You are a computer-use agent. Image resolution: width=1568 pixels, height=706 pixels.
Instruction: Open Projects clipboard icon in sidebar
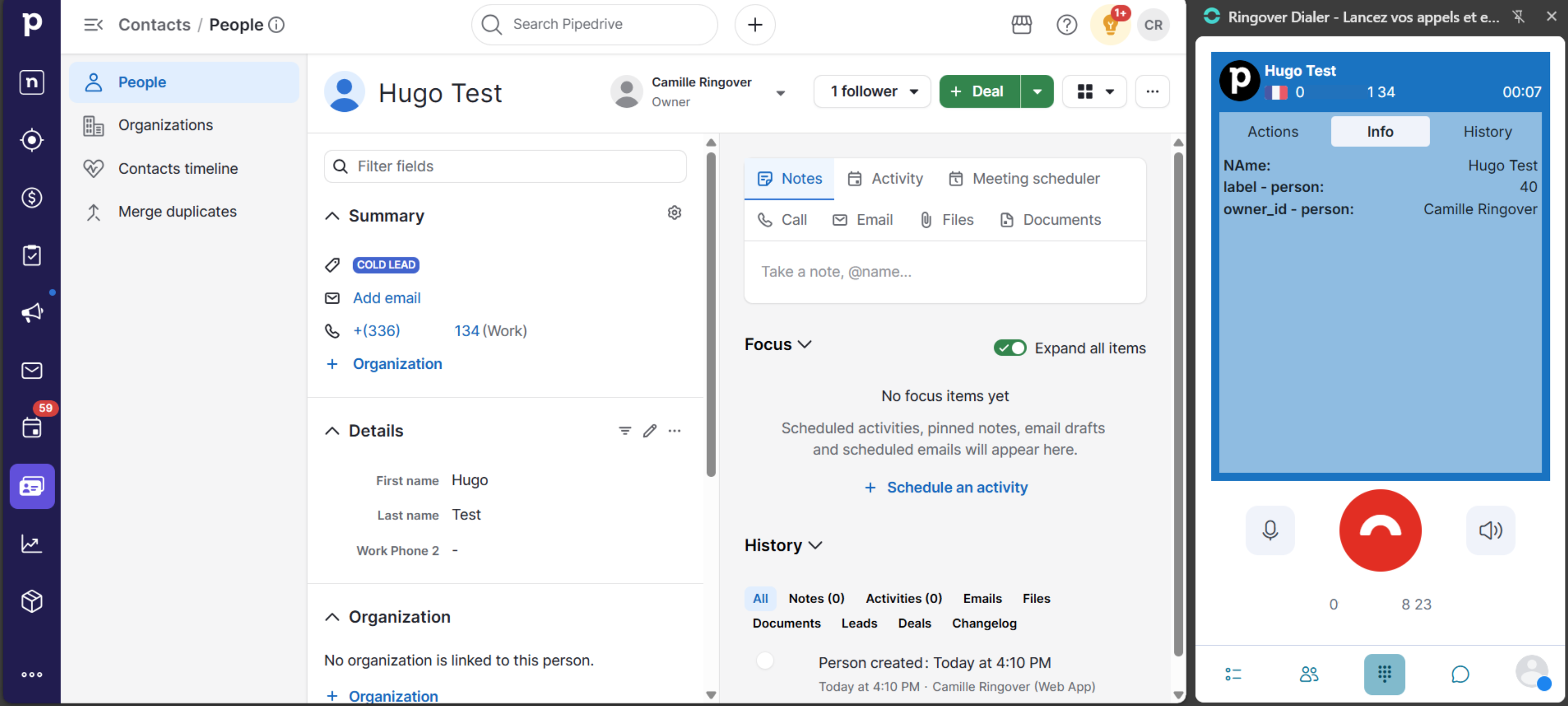pos(32,255)
